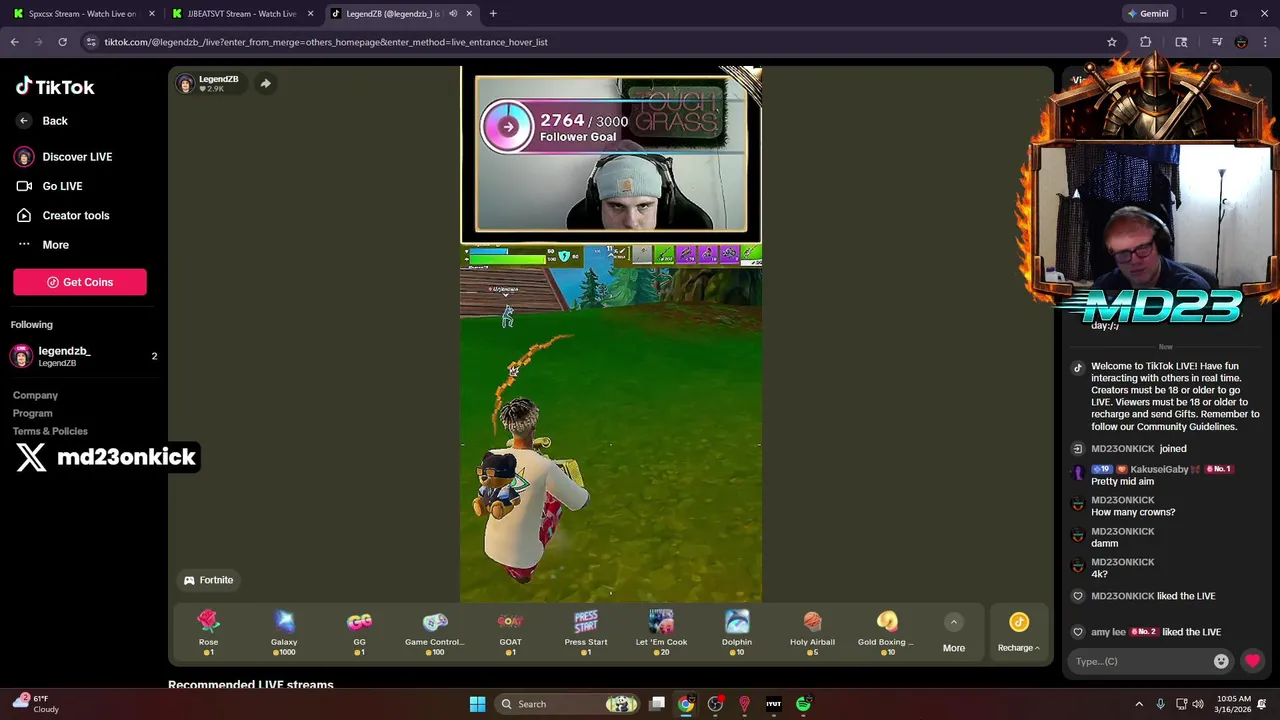1280x720 pixels.
Task: Click the Follower Goal progress ring
Action: pyautogui.click(x=508, y=127)
